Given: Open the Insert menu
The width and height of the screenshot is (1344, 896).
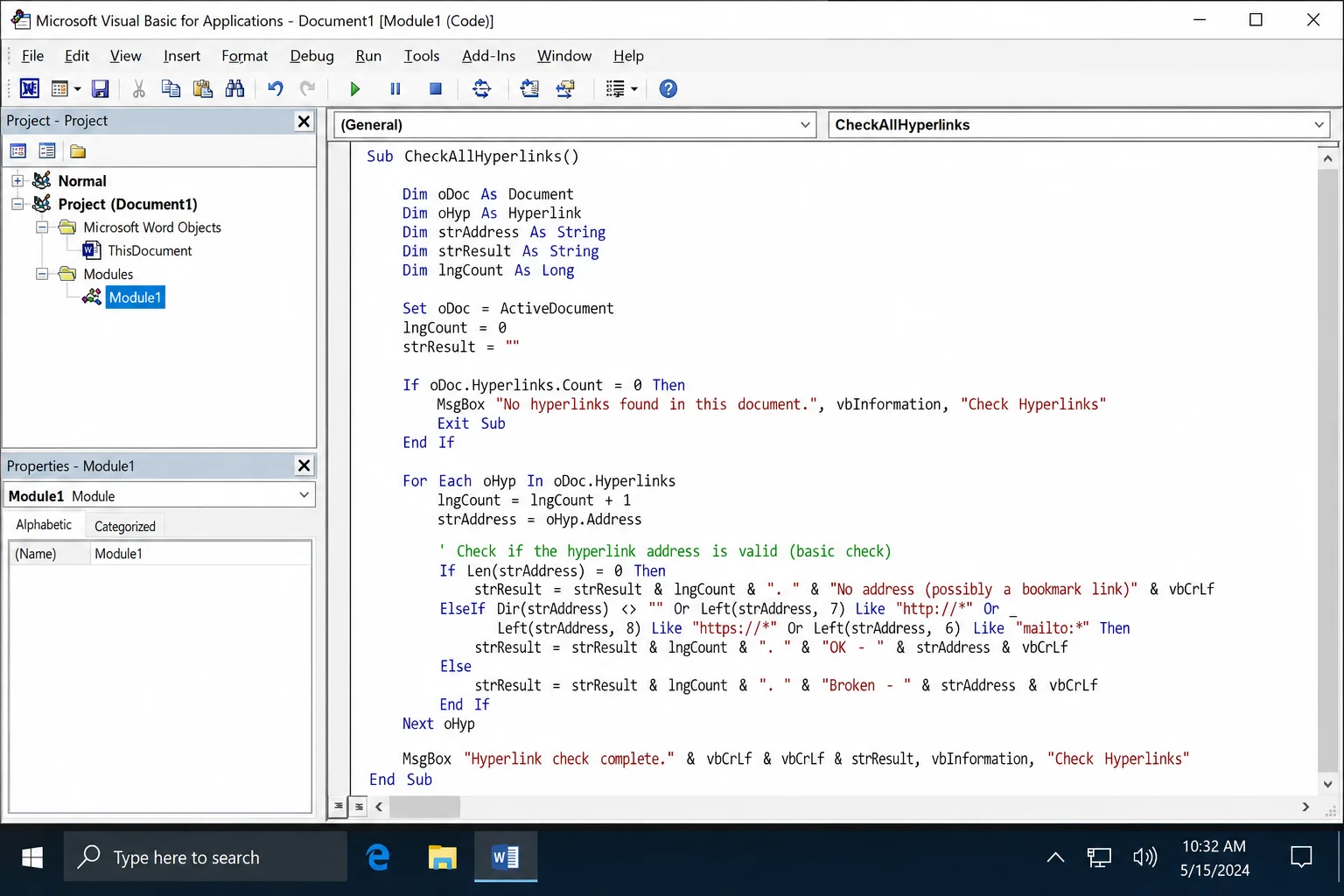Looking at the screenshot, I should tap(181, 56).
